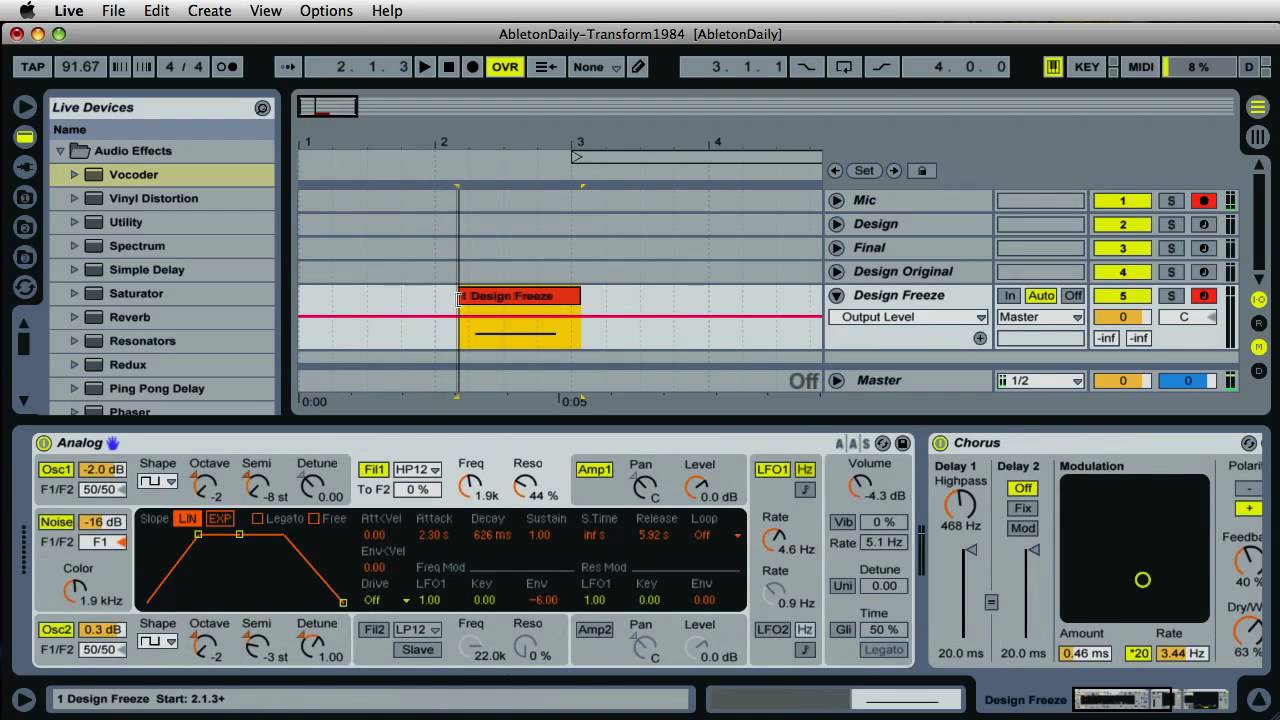Toggle the Follow arrow button
1280x720 pixels.
click(x=289, y=67)
